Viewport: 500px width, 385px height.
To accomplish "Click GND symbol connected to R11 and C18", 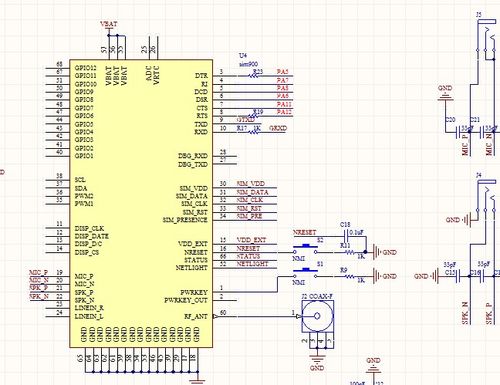I will [385, 252].
